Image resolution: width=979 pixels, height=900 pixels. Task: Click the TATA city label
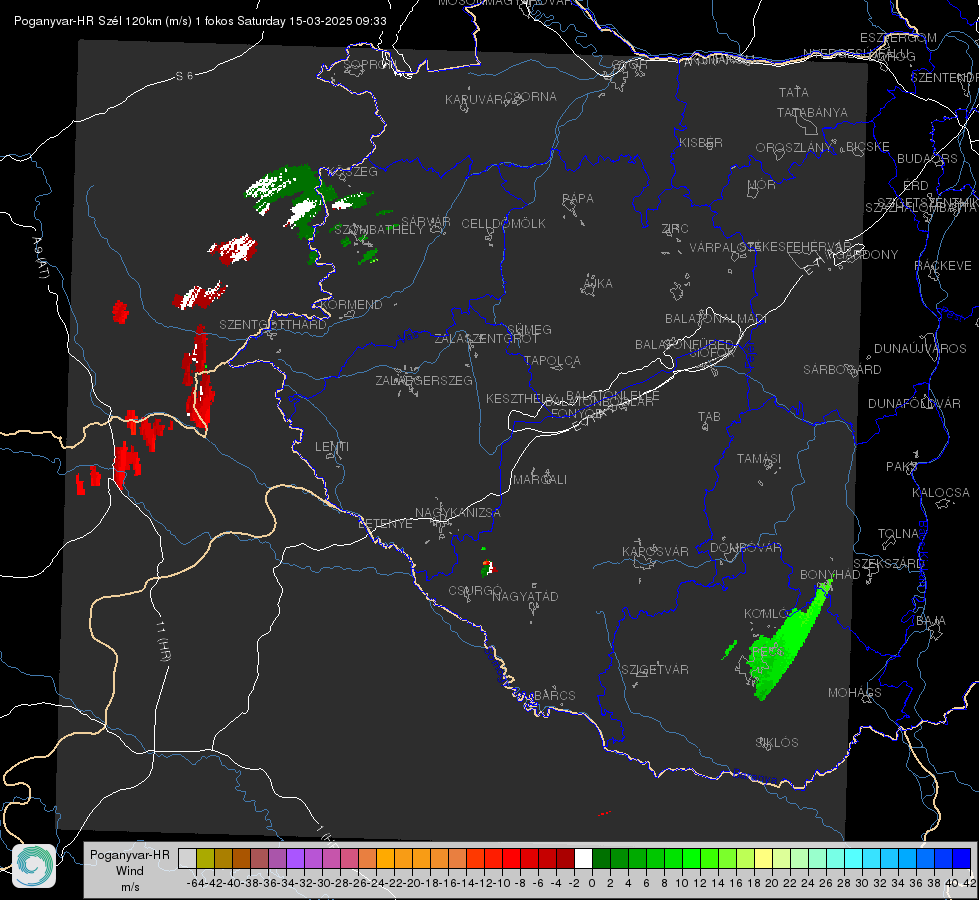794,92
